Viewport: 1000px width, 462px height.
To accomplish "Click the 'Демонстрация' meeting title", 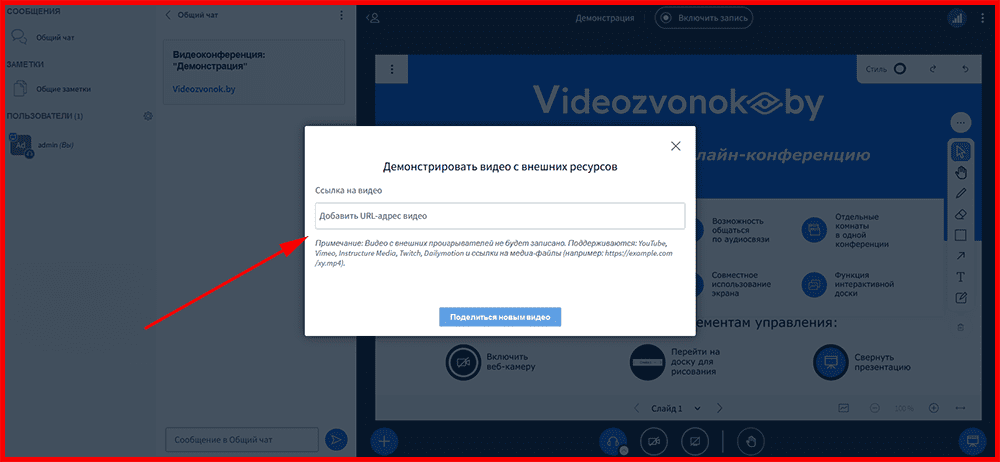I will [605, 18].
